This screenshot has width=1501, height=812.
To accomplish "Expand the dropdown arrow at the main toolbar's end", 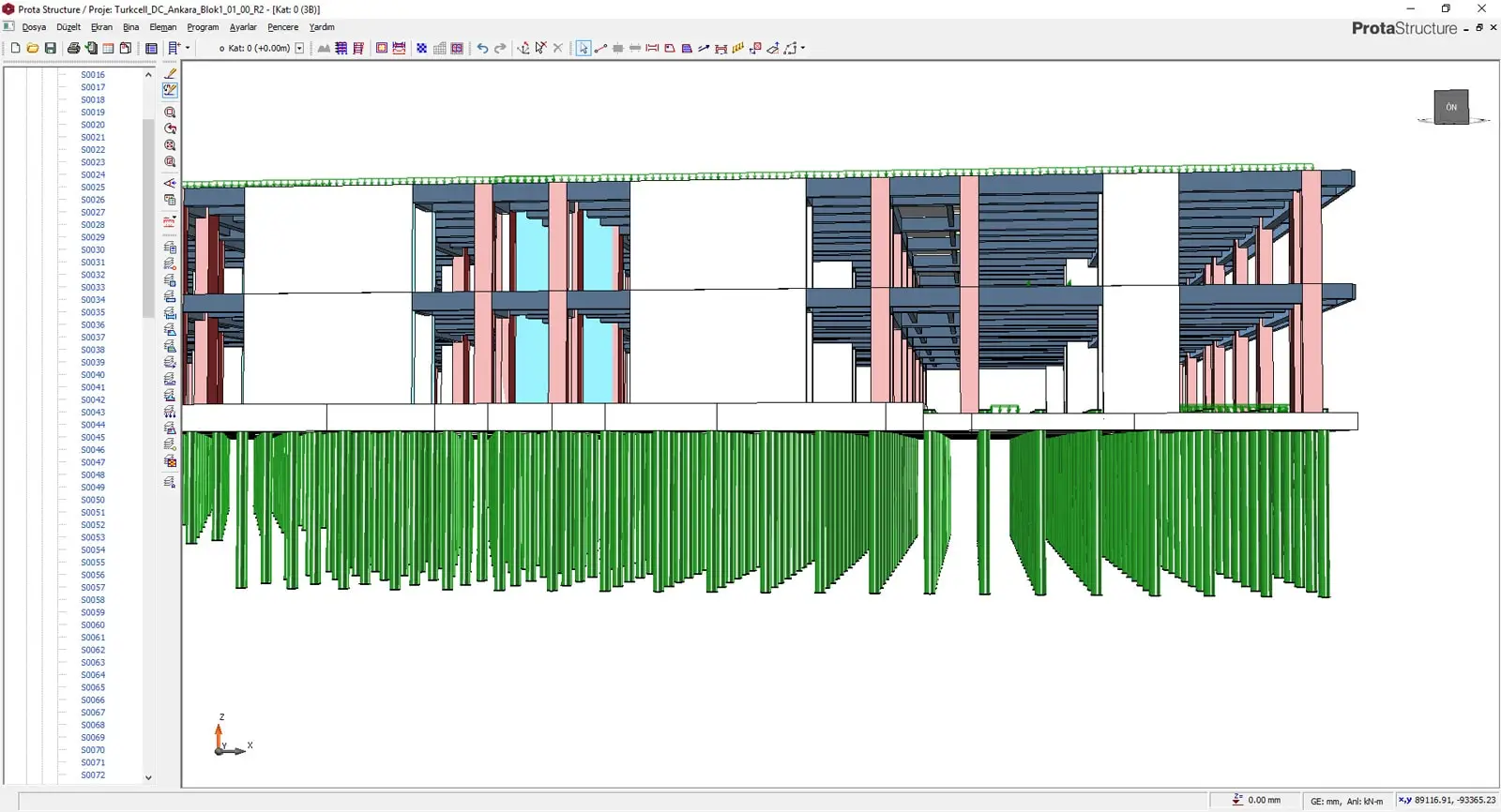I will tap(803, 48).
